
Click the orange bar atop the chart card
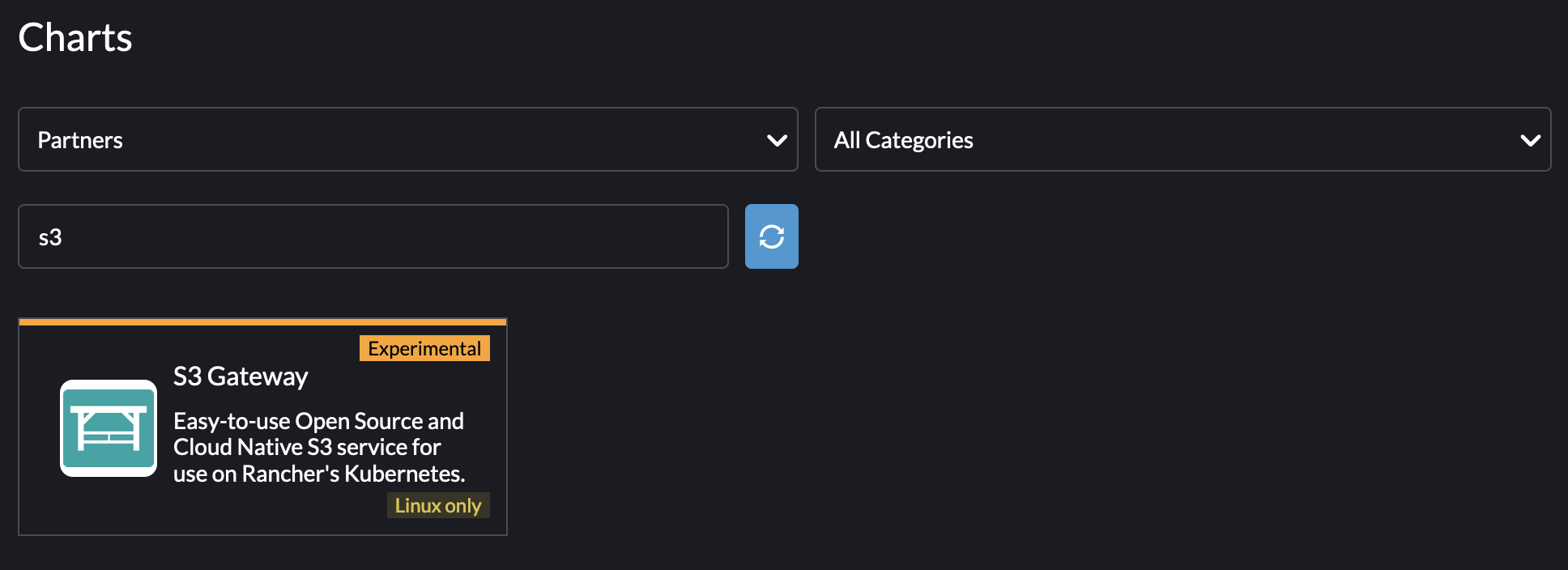pyautogui.click(x=262, y=322)
